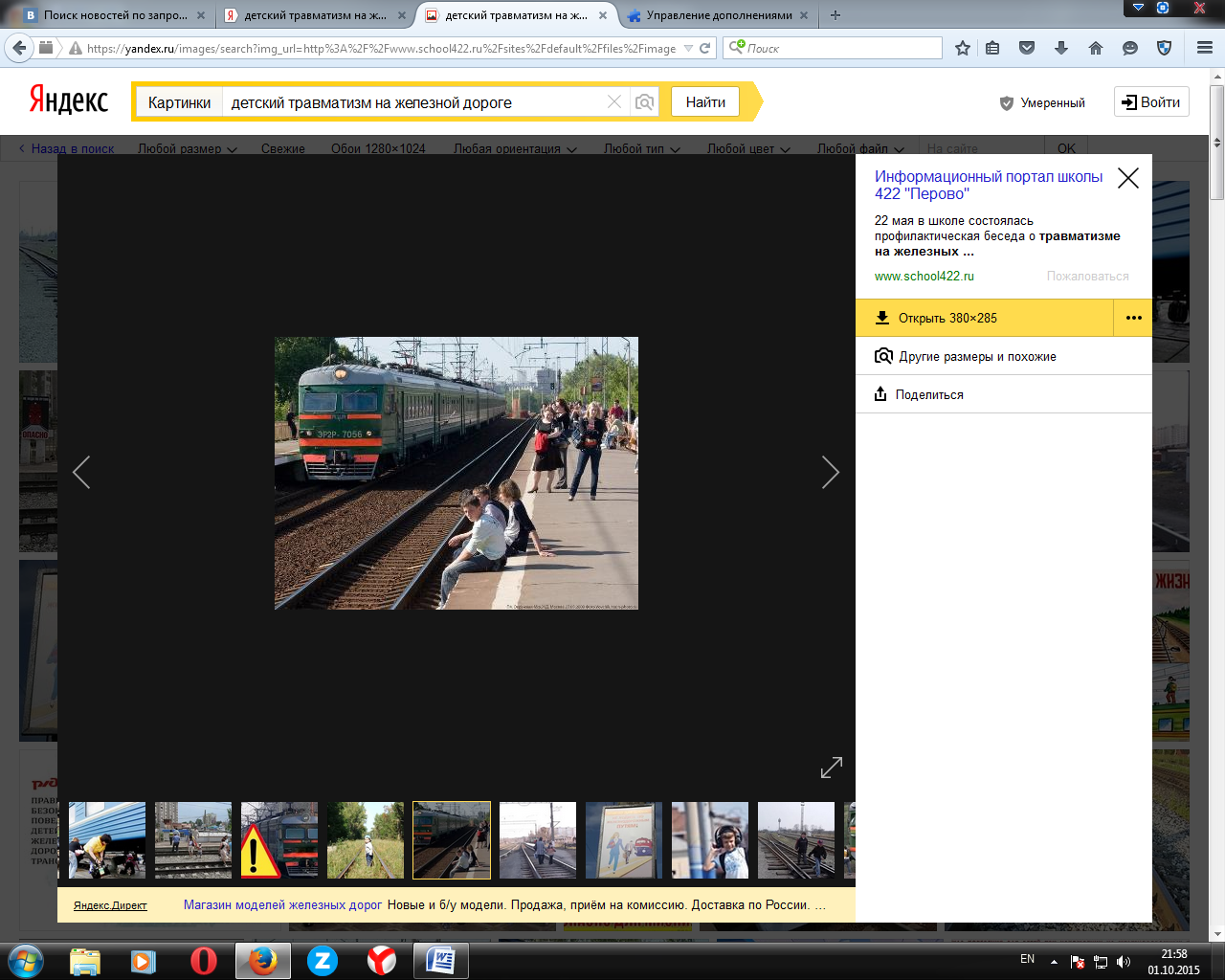
Task: Show the previous image
Action: pos(81,472)
